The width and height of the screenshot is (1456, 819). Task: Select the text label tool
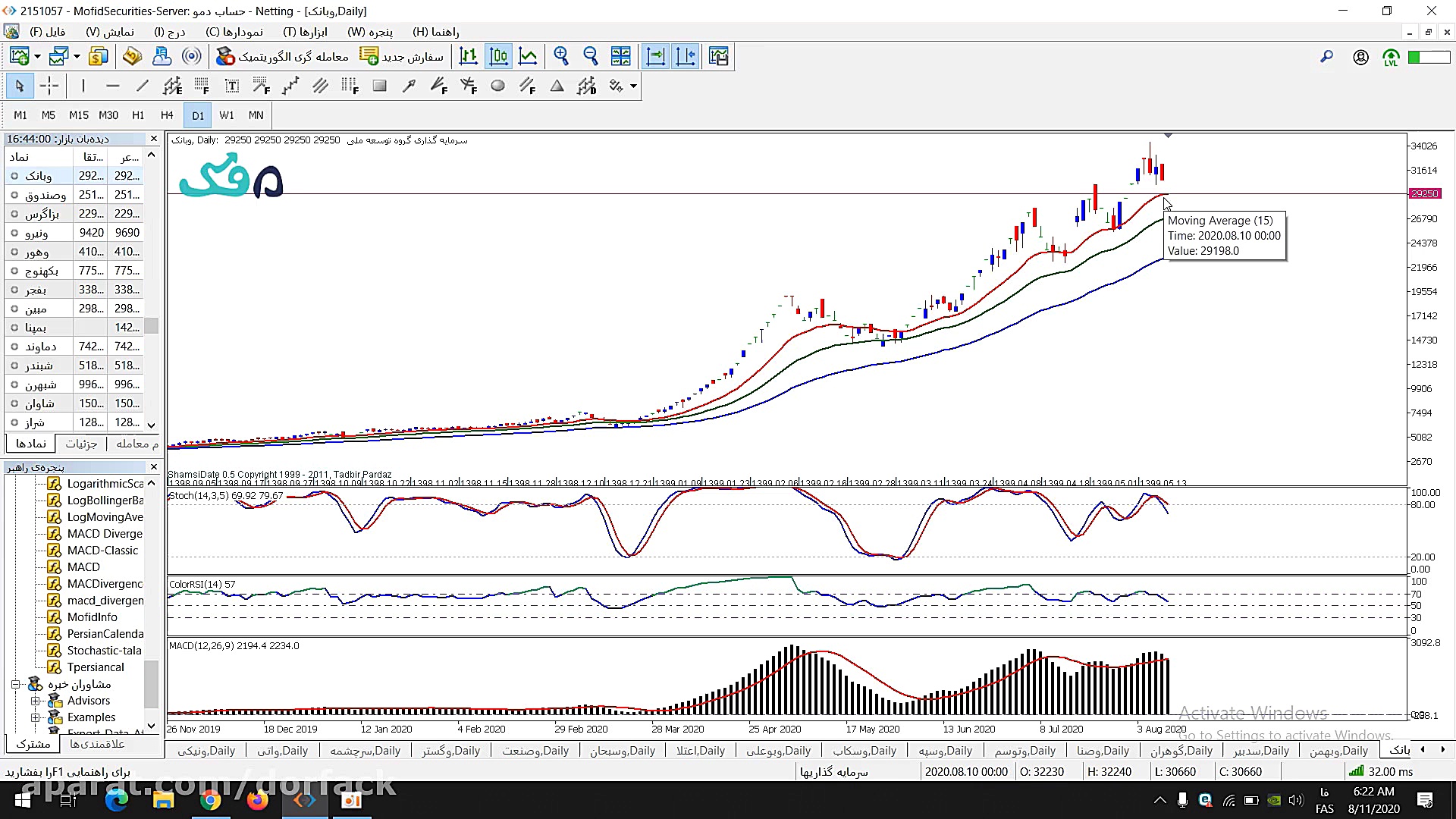pos(232,86)
